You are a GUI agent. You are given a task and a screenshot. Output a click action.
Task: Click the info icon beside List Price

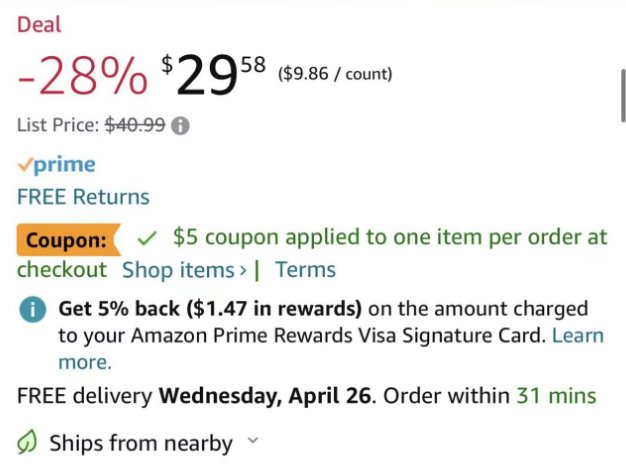[181, 126]
